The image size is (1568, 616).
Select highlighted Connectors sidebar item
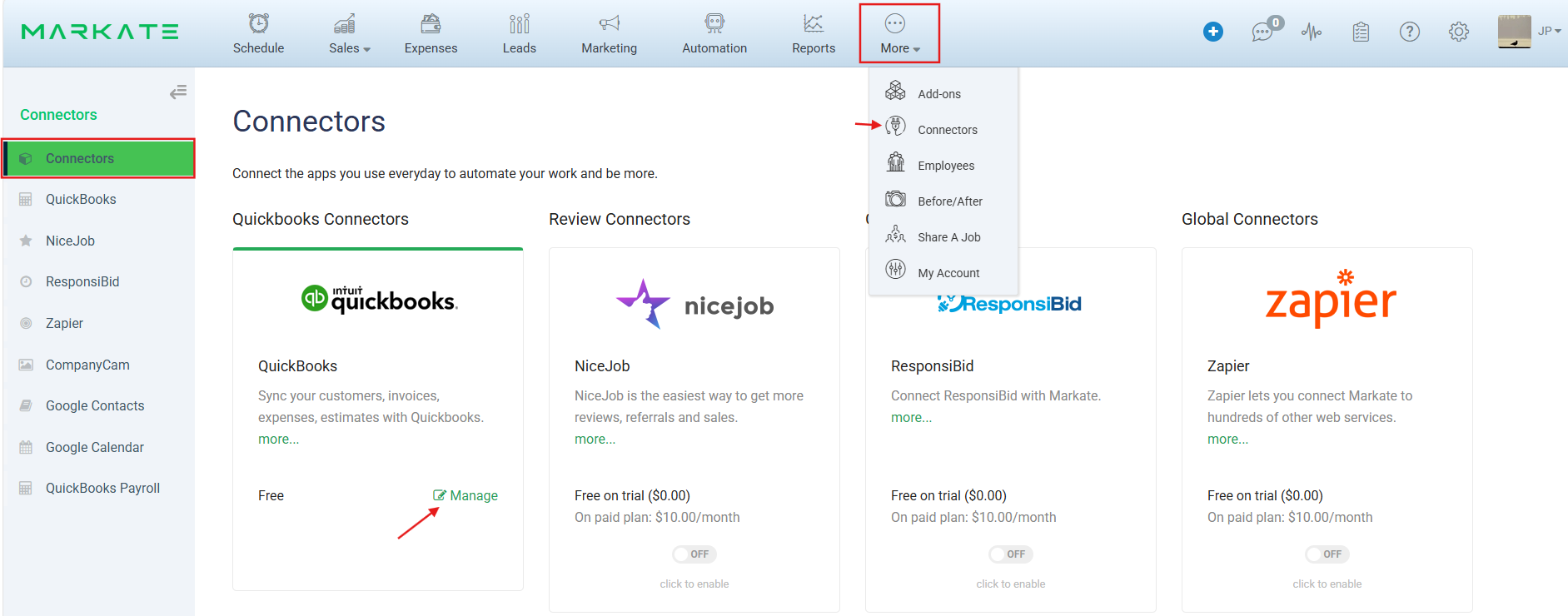tap(98, 158)
